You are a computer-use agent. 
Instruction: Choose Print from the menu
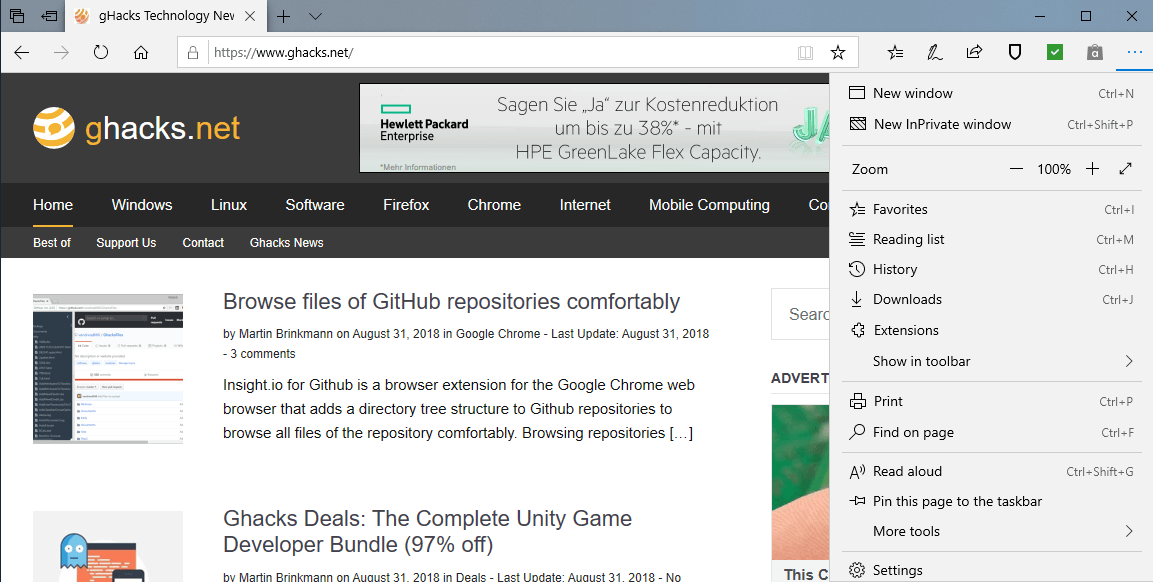(x=991, y=402)
